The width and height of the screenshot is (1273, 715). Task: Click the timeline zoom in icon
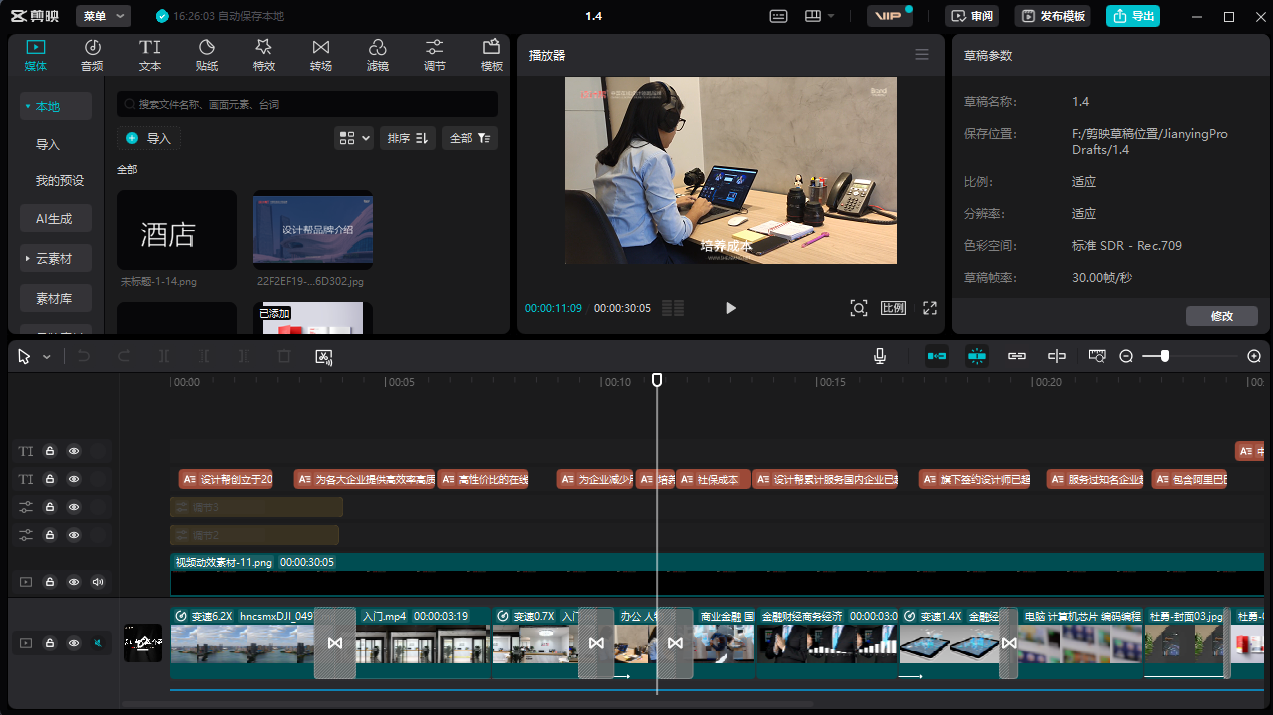coord(1254,356)
